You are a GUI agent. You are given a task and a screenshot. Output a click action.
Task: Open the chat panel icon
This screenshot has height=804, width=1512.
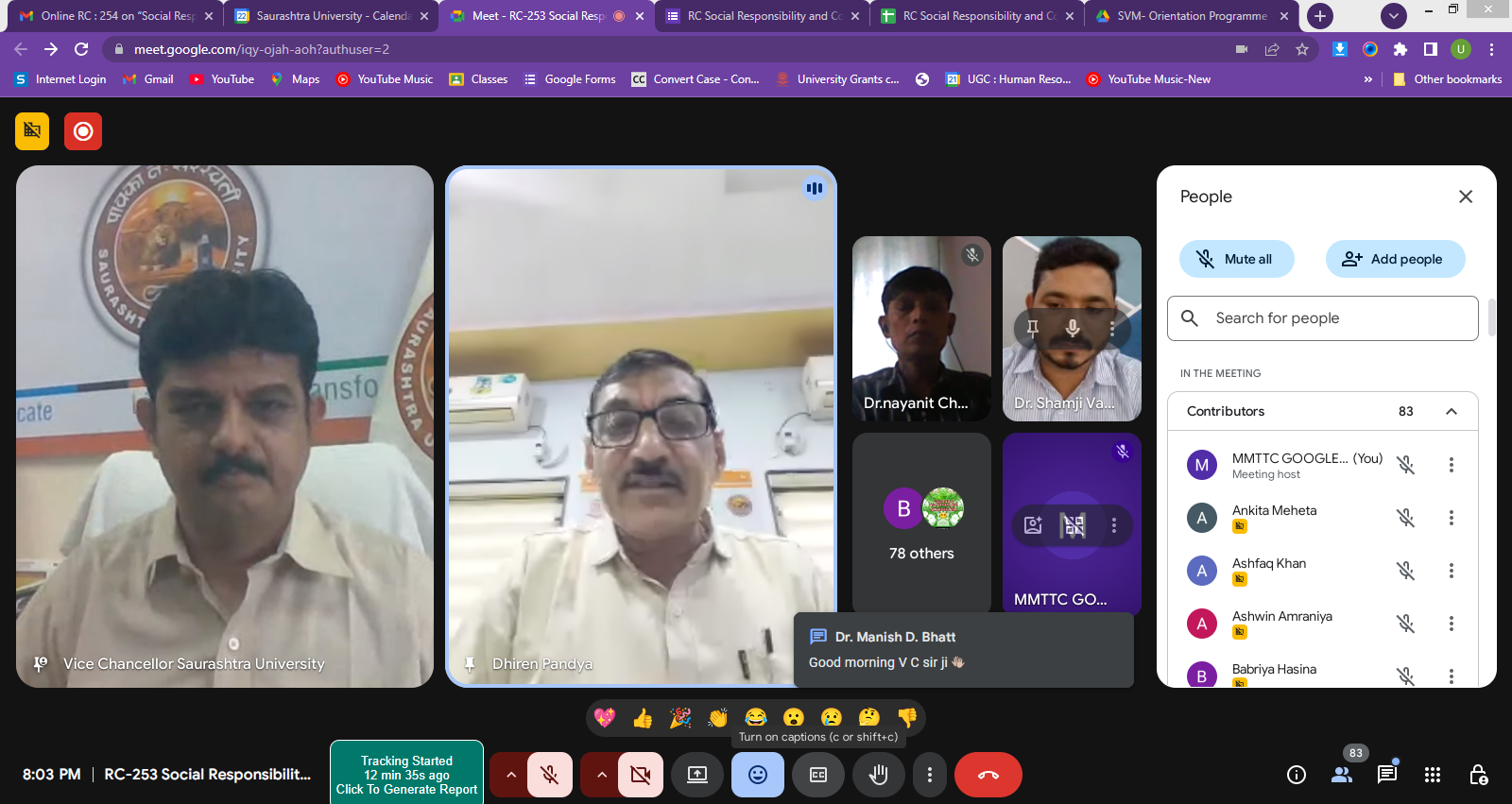pyautogui.click(x=1386, y=775)
